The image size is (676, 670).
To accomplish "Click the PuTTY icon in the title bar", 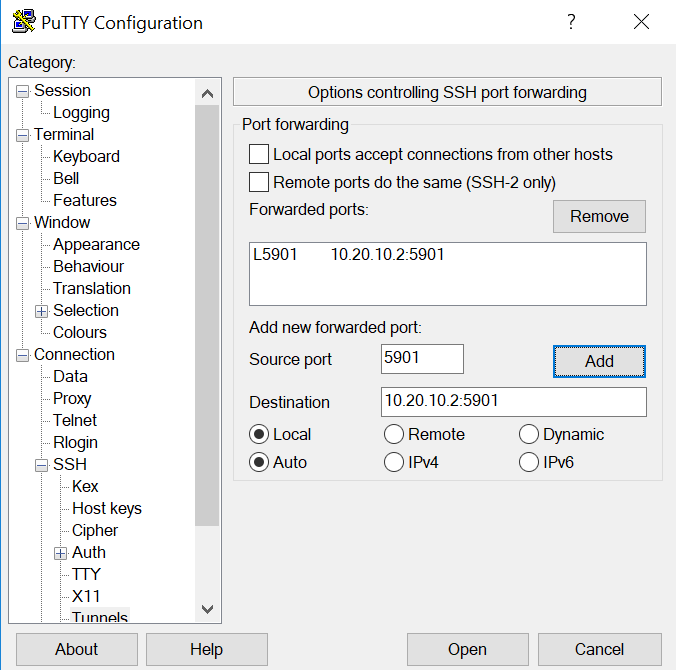I will point(23,21).
